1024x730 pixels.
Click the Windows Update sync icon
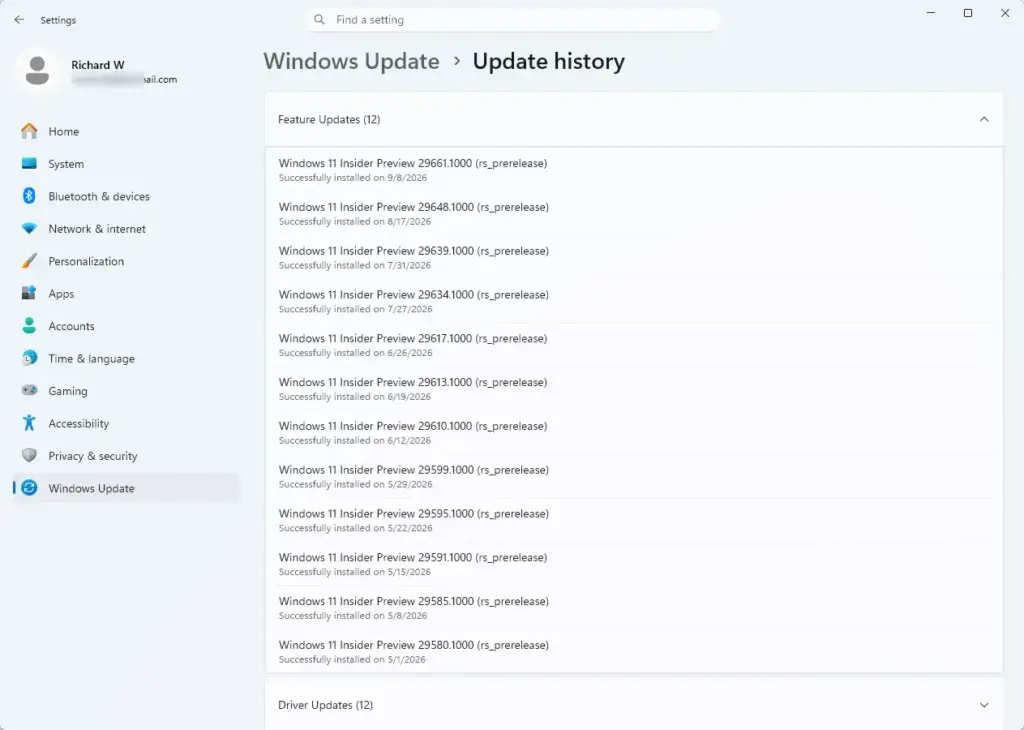click(x=29, y=488)
